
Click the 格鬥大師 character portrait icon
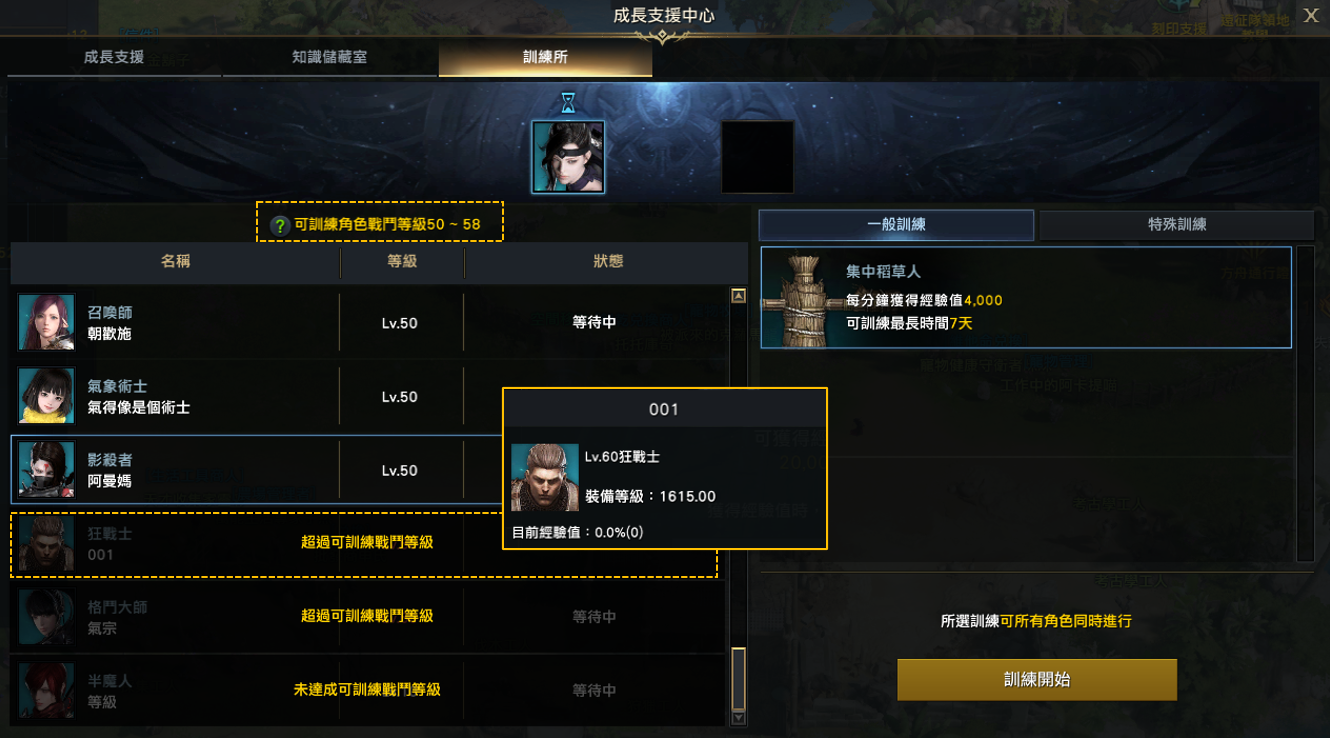click(x=46, y=617)
